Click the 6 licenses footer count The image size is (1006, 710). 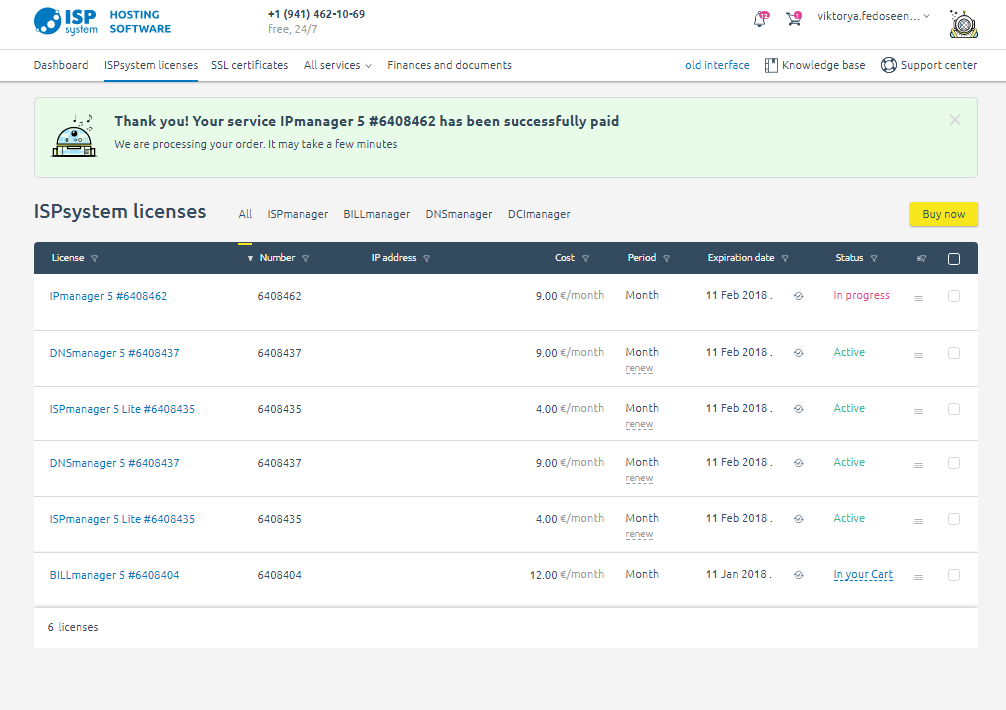click(72, 627)
